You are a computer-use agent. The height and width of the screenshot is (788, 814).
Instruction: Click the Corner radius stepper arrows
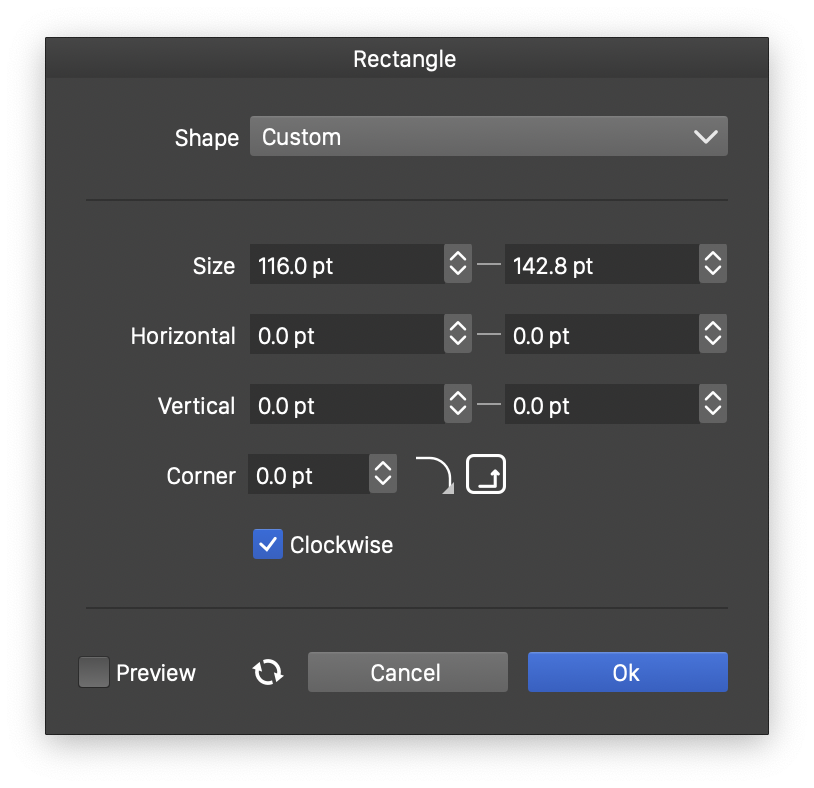click(383, 475)
